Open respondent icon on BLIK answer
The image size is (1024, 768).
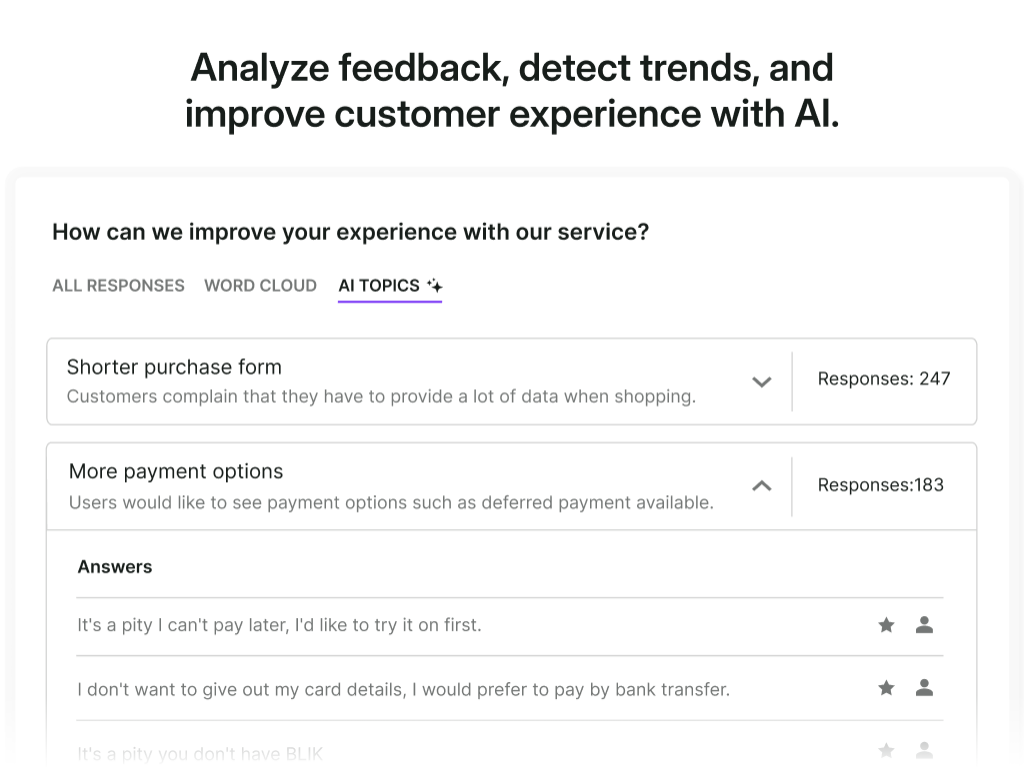point(924,750)
